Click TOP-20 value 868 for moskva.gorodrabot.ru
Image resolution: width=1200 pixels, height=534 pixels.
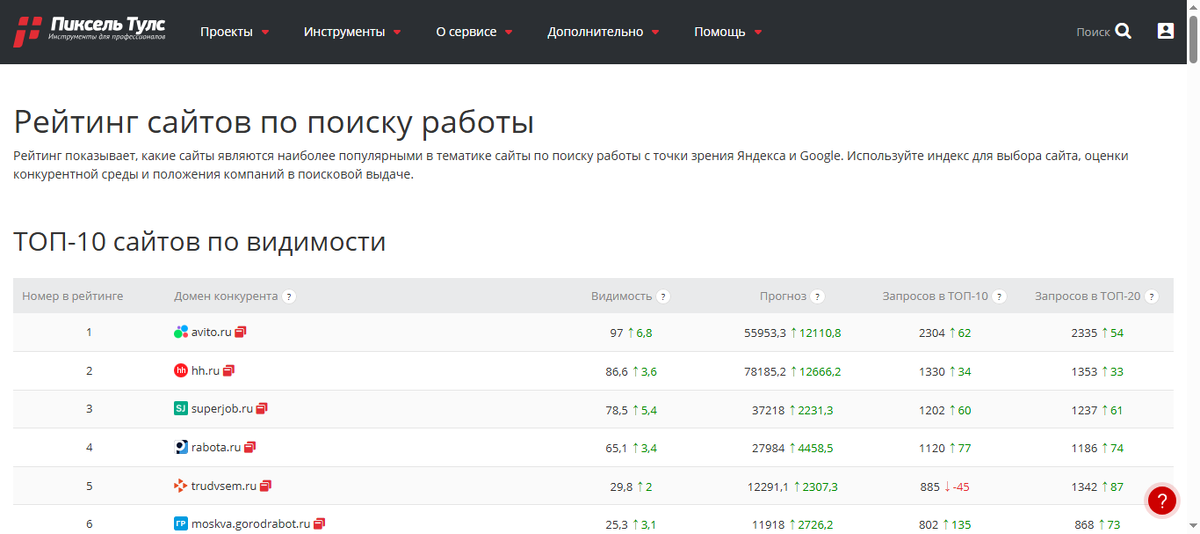tap(1085, 524)
